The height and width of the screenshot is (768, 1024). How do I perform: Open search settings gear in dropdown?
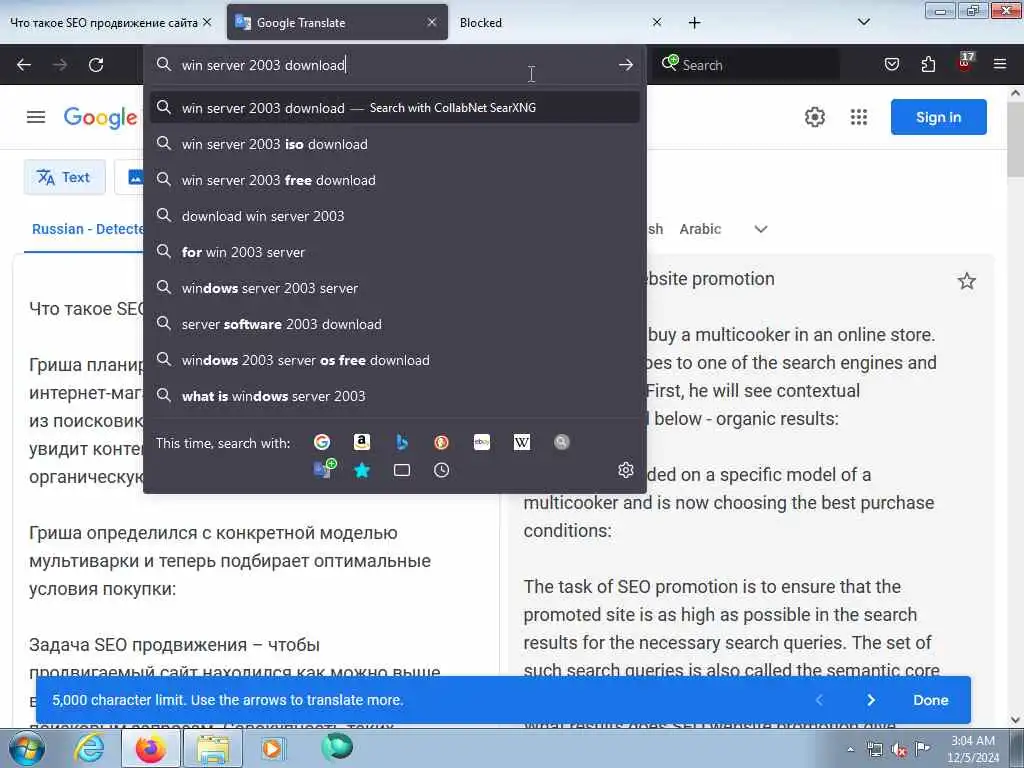coord(626,470)
